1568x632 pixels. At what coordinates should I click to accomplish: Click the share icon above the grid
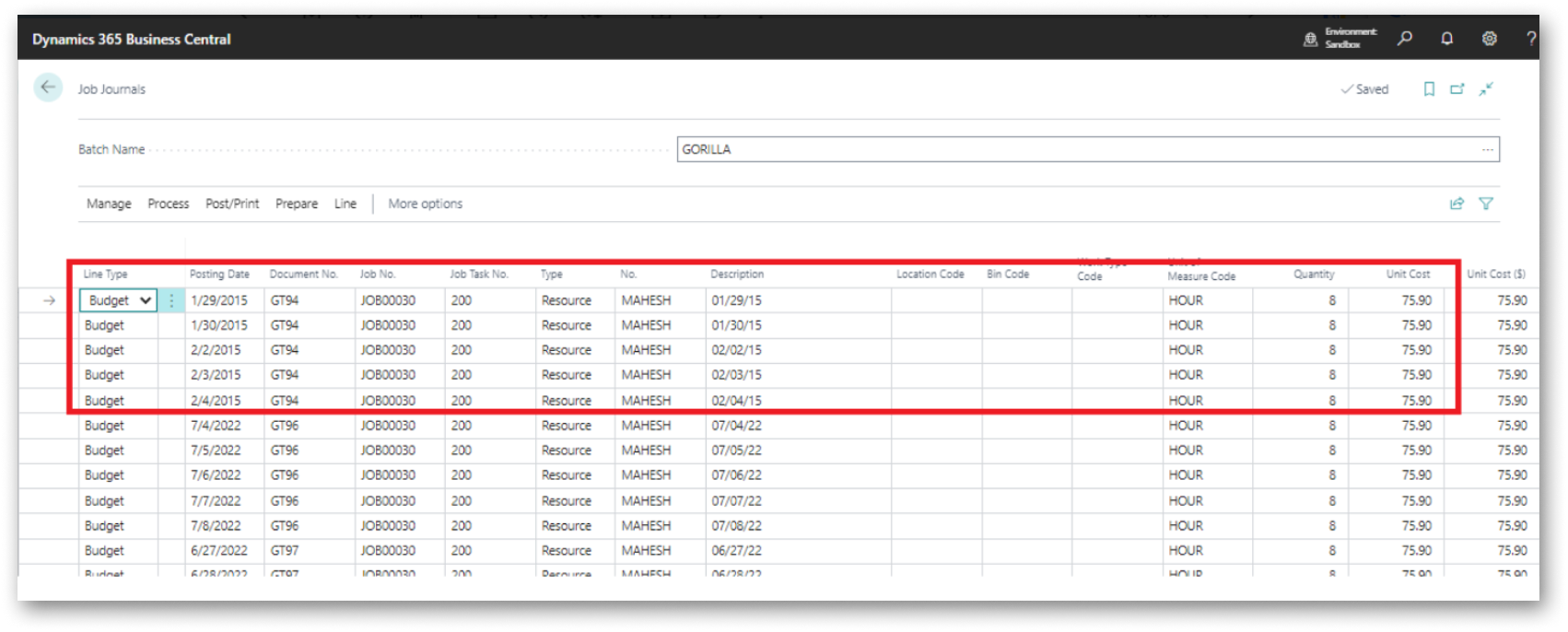click(1457, 204)
